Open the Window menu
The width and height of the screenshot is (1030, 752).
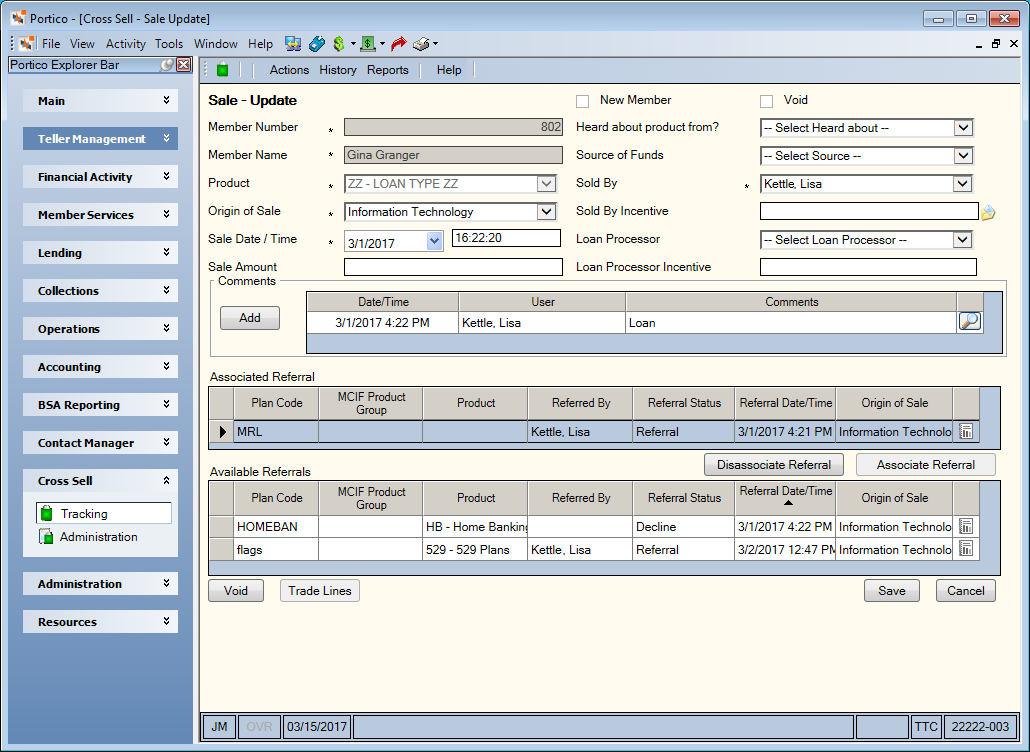215,44
